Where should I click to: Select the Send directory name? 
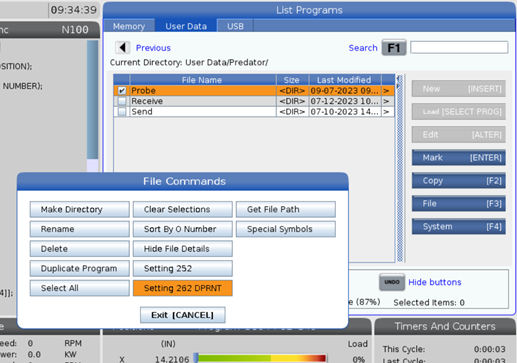point(142,112)
